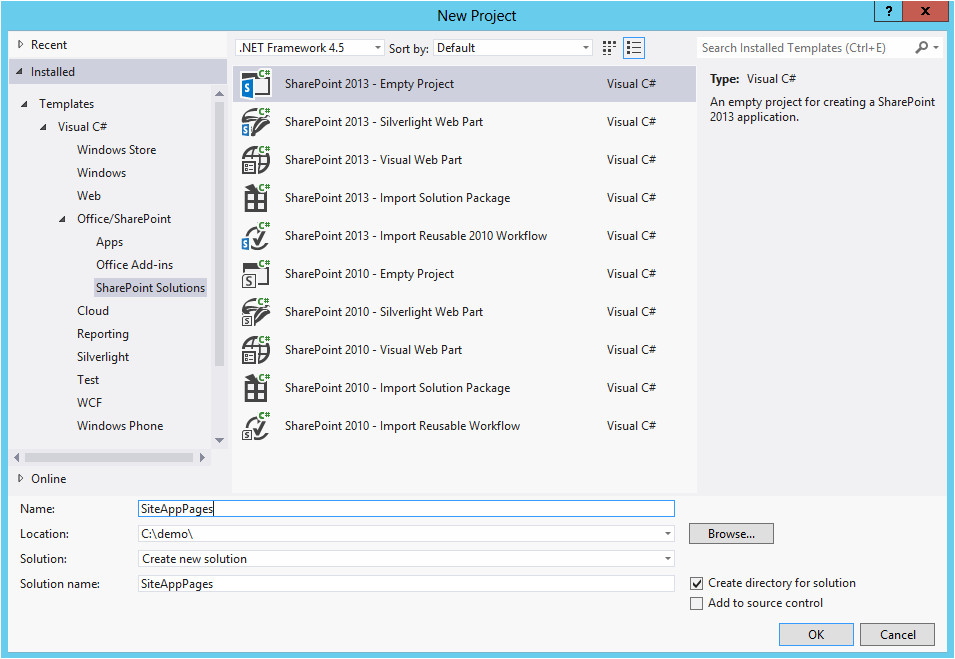This screenshot has width=955, height=659.
Task: Open the Solution combo box
Action: coord(406,559)
